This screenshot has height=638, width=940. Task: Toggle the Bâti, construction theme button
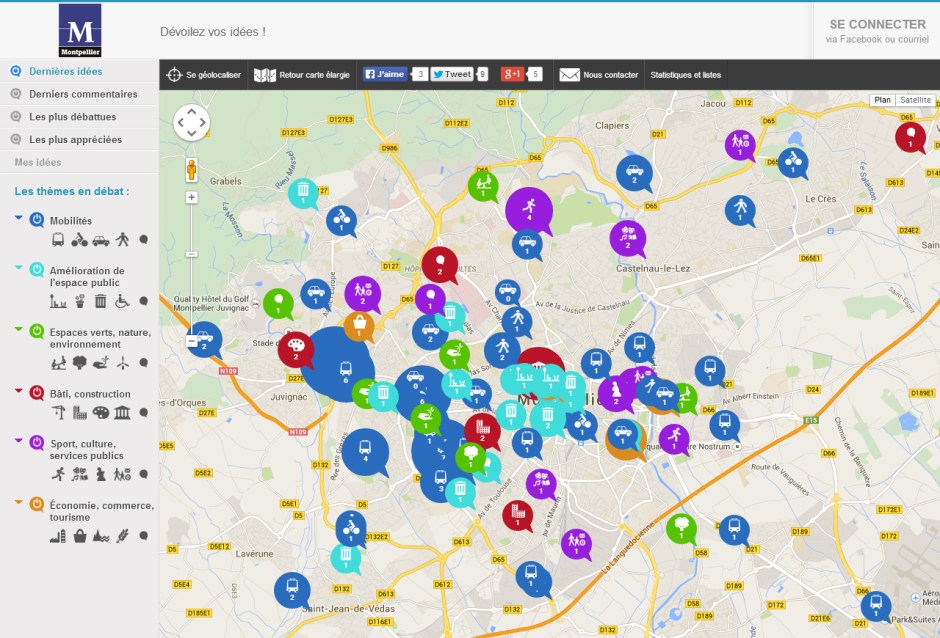pos(37,393)
